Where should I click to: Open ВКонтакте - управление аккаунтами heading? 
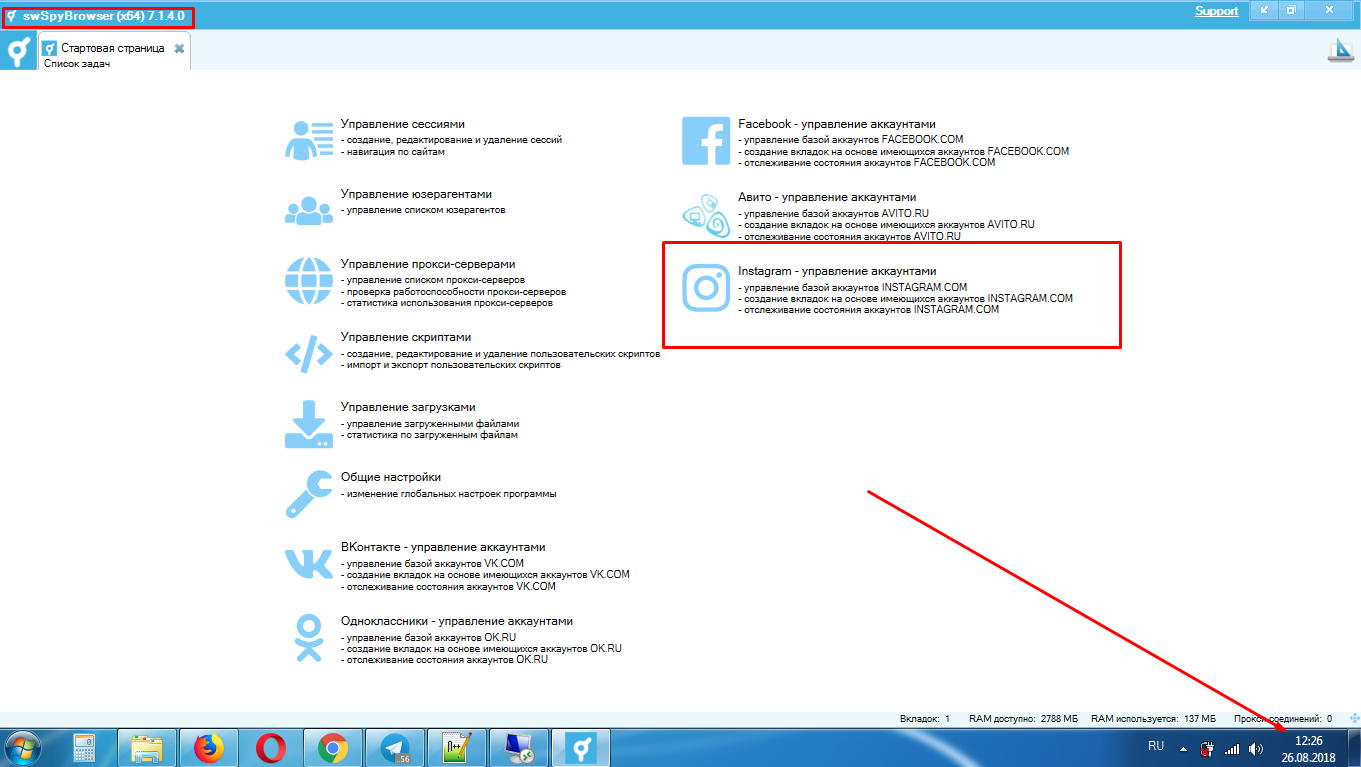[443, 547]
